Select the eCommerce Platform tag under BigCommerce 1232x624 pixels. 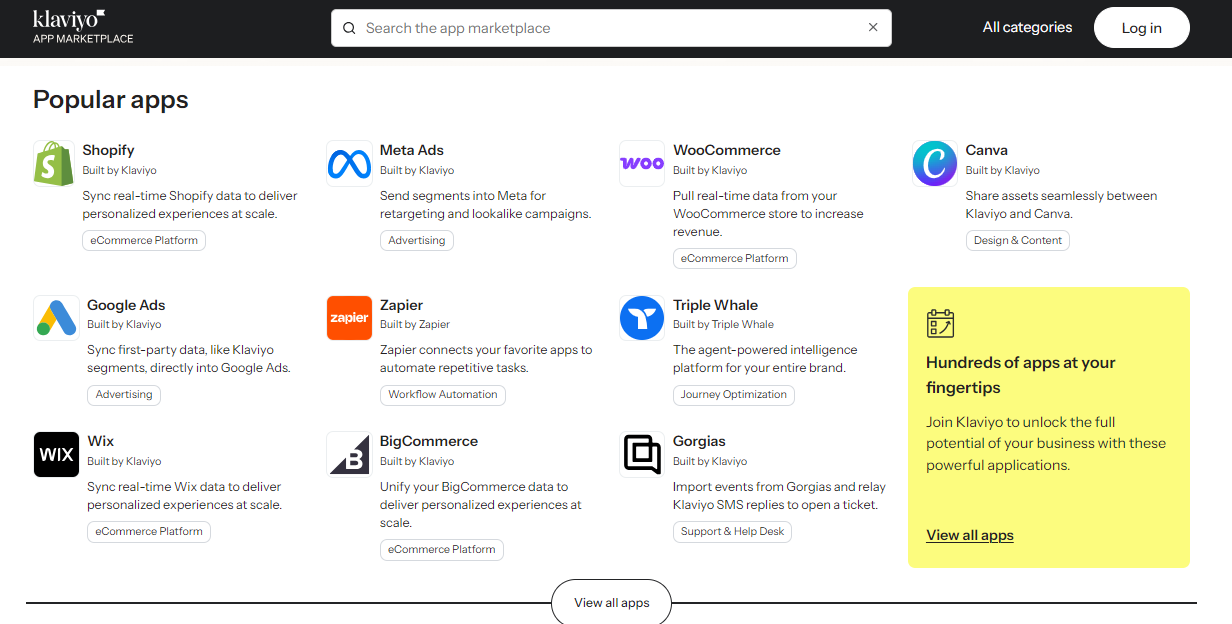click(442, 549)
